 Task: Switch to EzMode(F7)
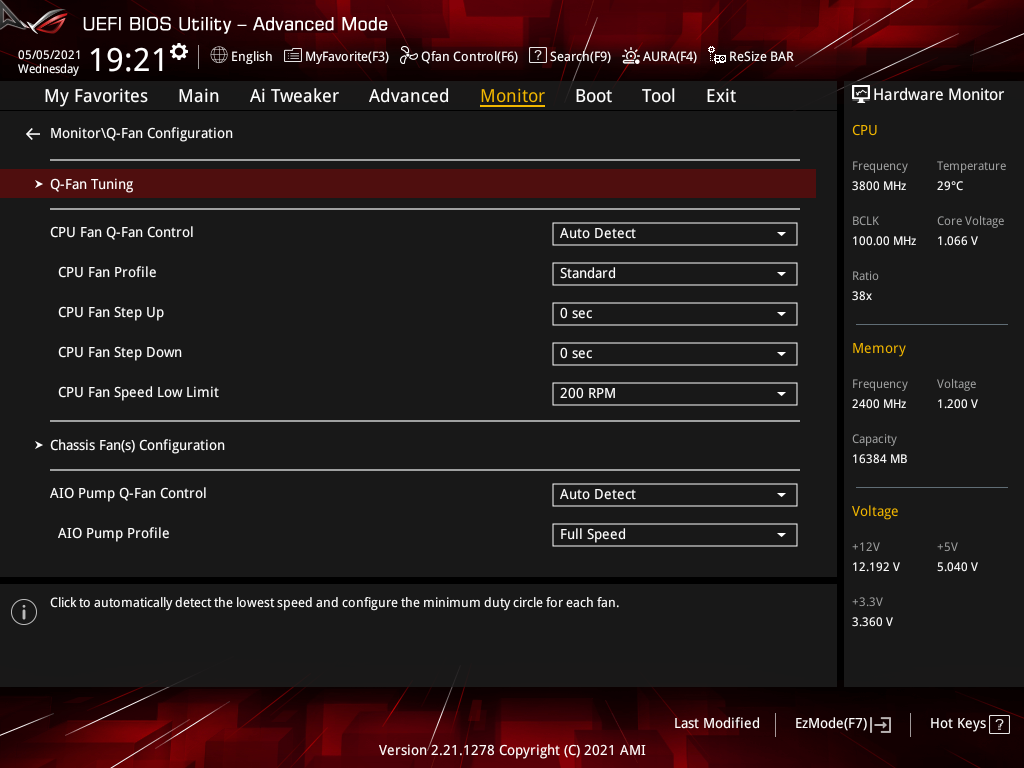click(x=842, y=724)
